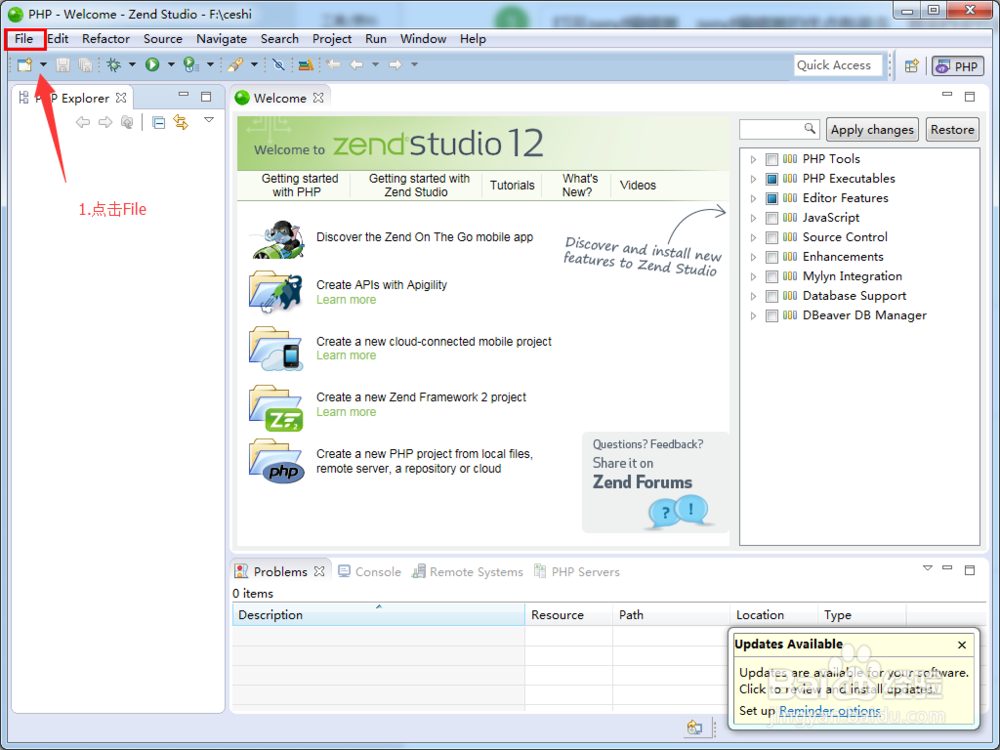This screenshot has width=1000, height=750.
Task: Click the Apigility folder icon
Action: 276,293
